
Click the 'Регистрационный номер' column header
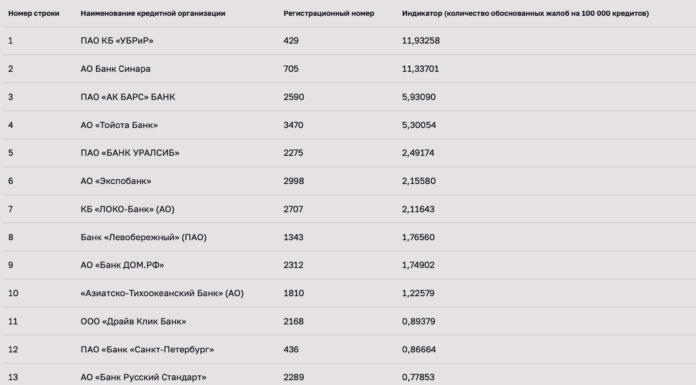[328, 13]
